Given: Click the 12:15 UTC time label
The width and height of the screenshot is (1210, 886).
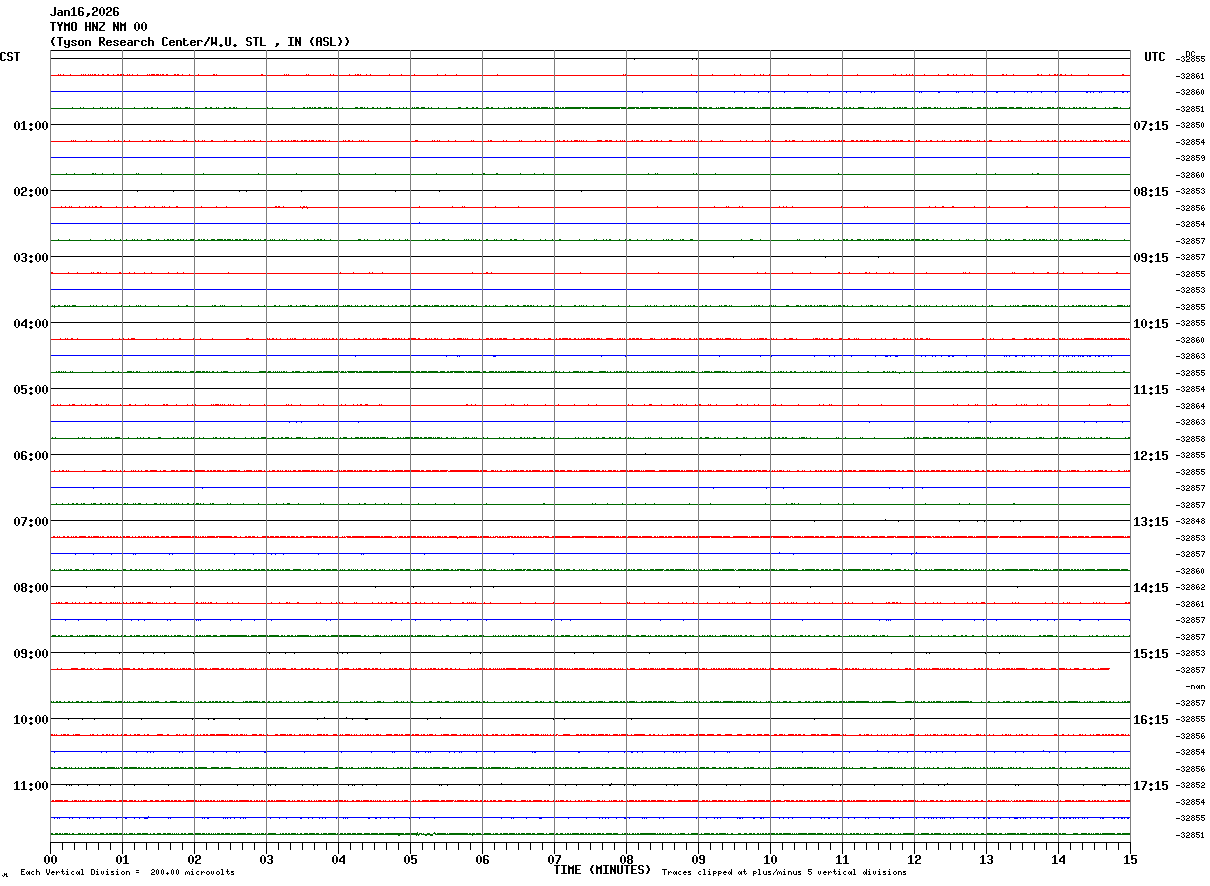Looking at the screenshot, I should tap(1150, 455).
